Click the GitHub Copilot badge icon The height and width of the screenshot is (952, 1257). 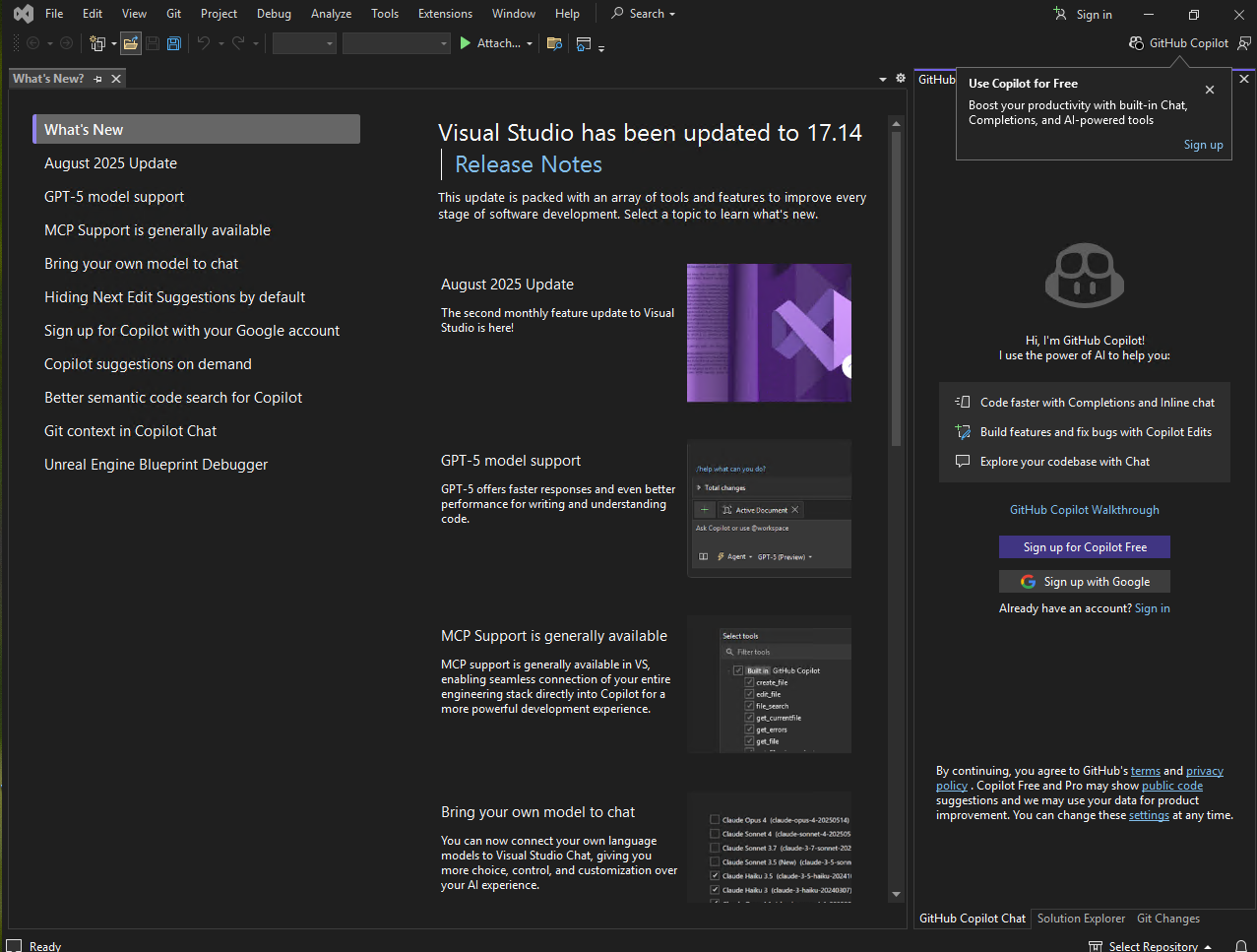(x=1137, y=43)
